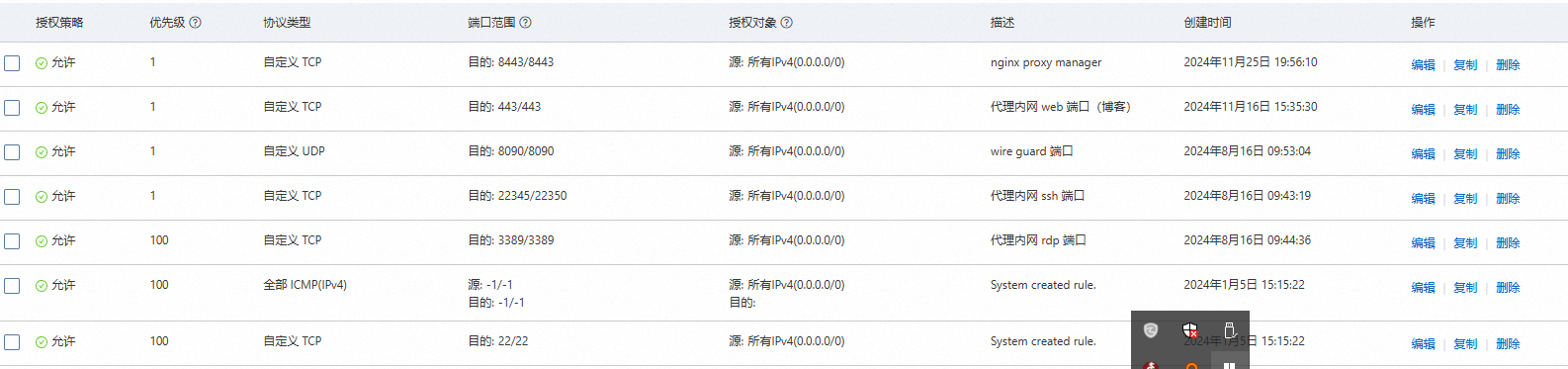This screenshot has width=1568, height=369.
Task: Click the 创建时间 column header
Action: 1207,23
